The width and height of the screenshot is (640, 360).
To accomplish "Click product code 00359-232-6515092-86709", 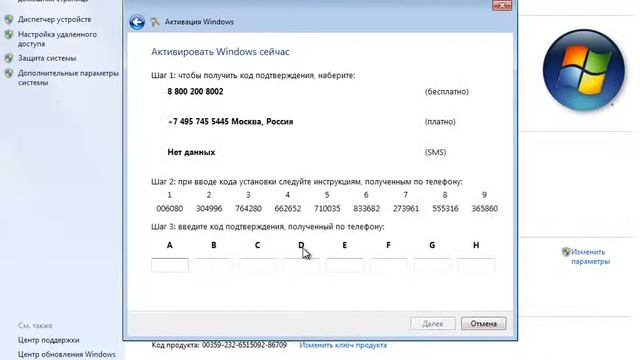I will pos(244,345).
